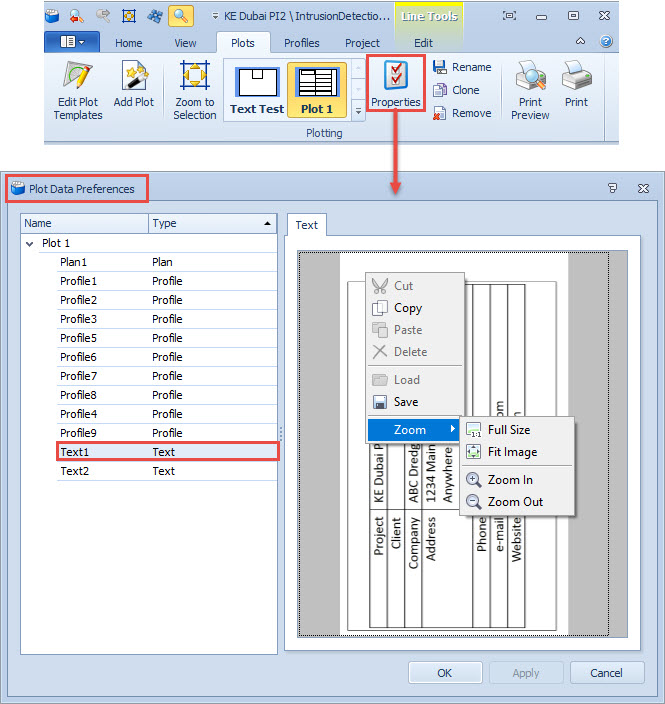Choose Full Size zoom option
Image resolution: width=665 pixels, height=704 pixels.
[517, 430]
